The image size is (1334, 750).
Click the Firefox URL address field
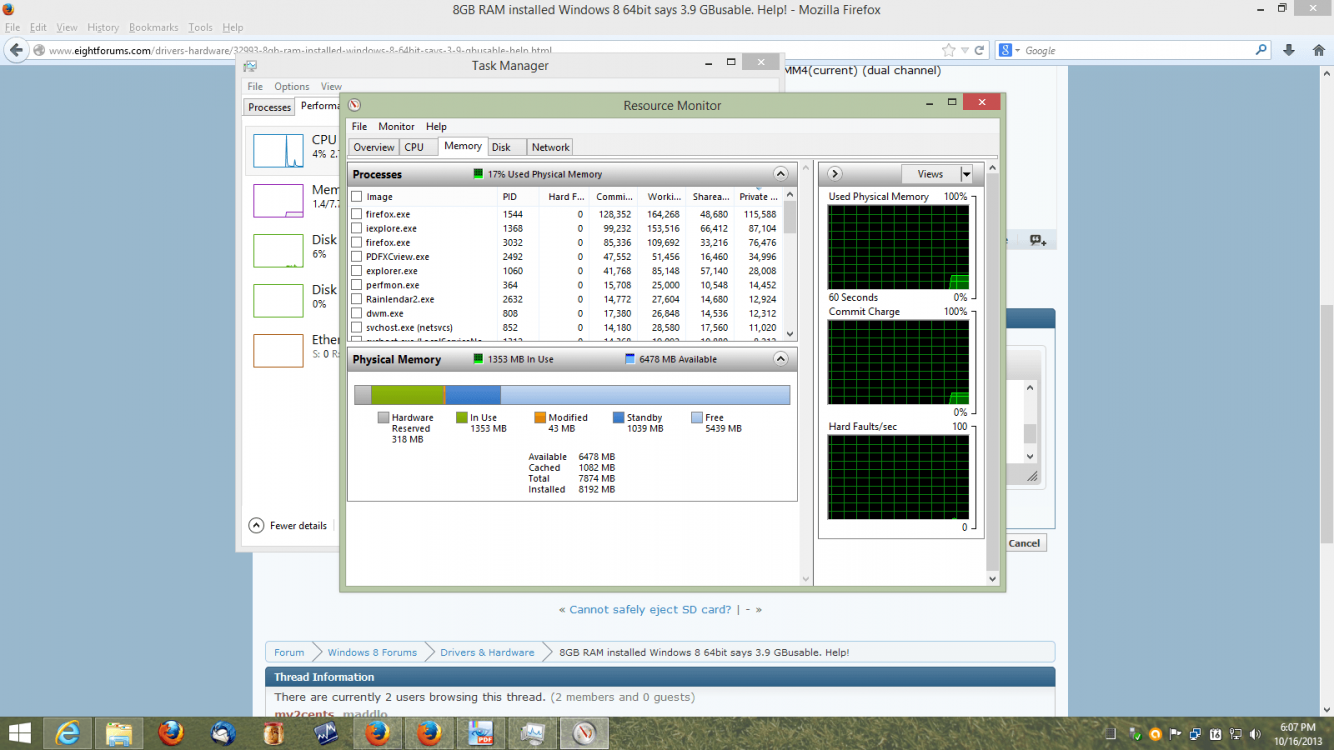pos(490,50)
